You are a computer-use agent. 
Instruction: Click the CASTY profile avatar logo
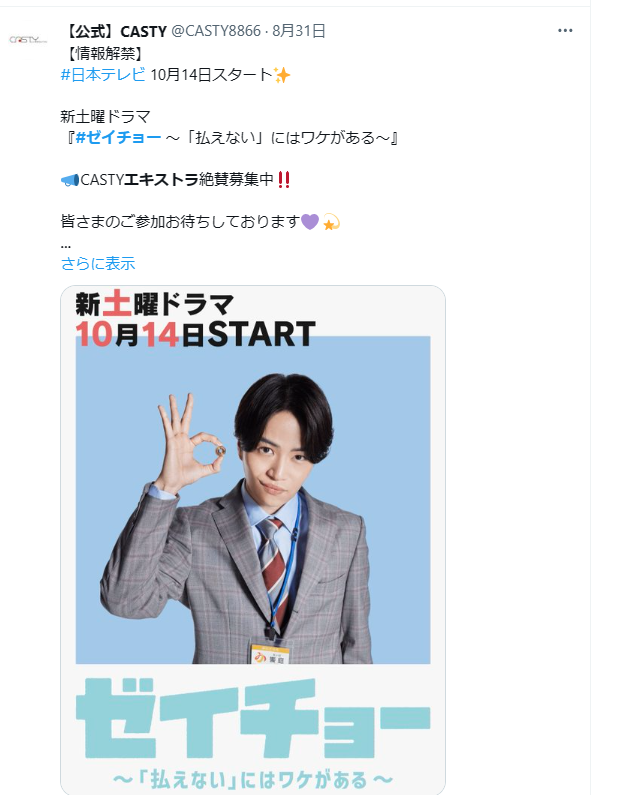pyautogui.click(x=28, y=39)
